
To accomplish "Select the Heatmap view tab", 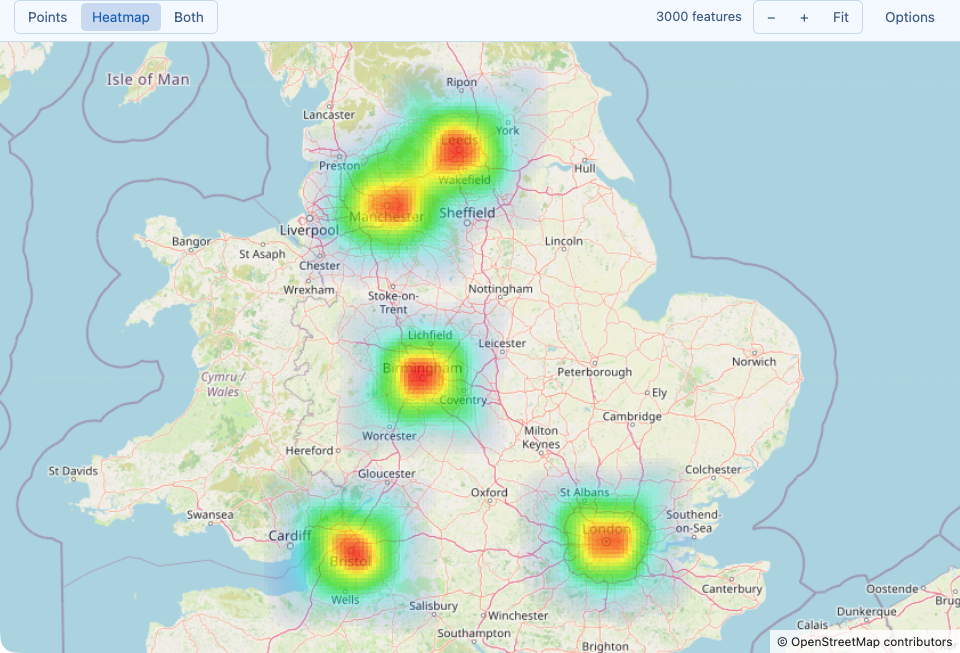I will tap(121, 17).
